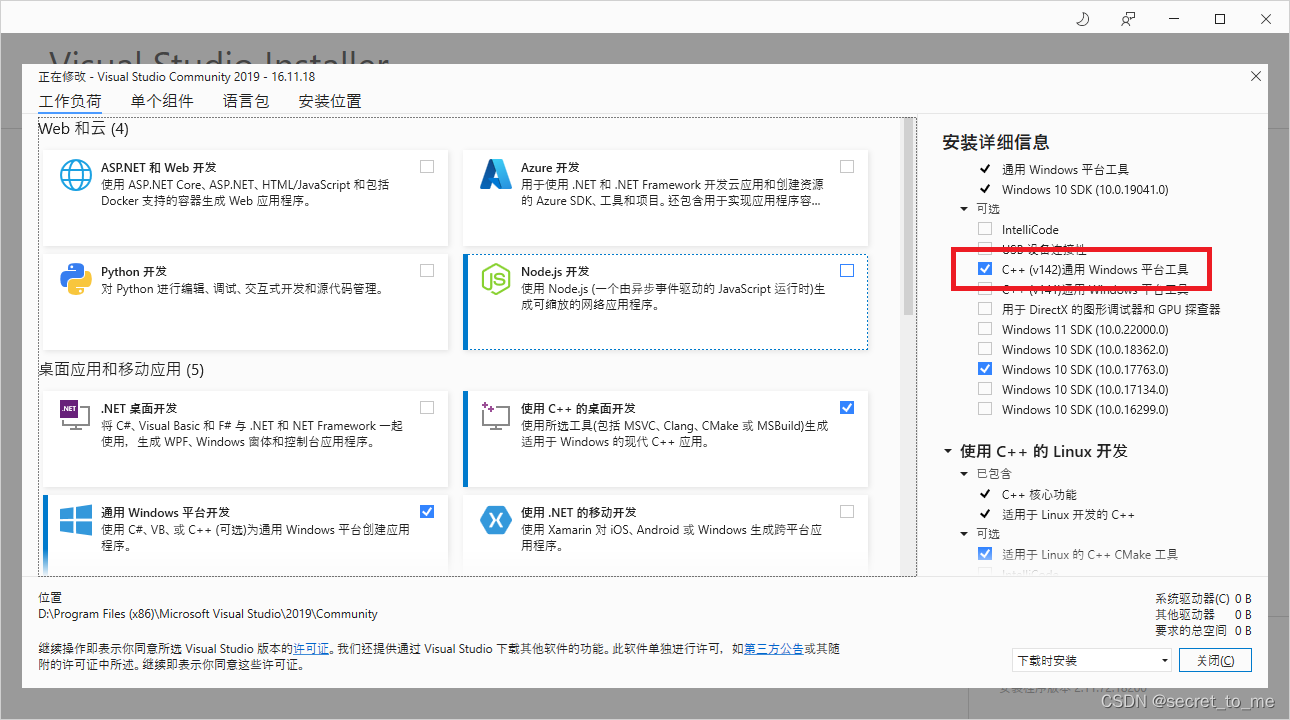1290x720 pixels.
Task: Toggle the dark mode moon icon
Action: tap(1082, 19)
